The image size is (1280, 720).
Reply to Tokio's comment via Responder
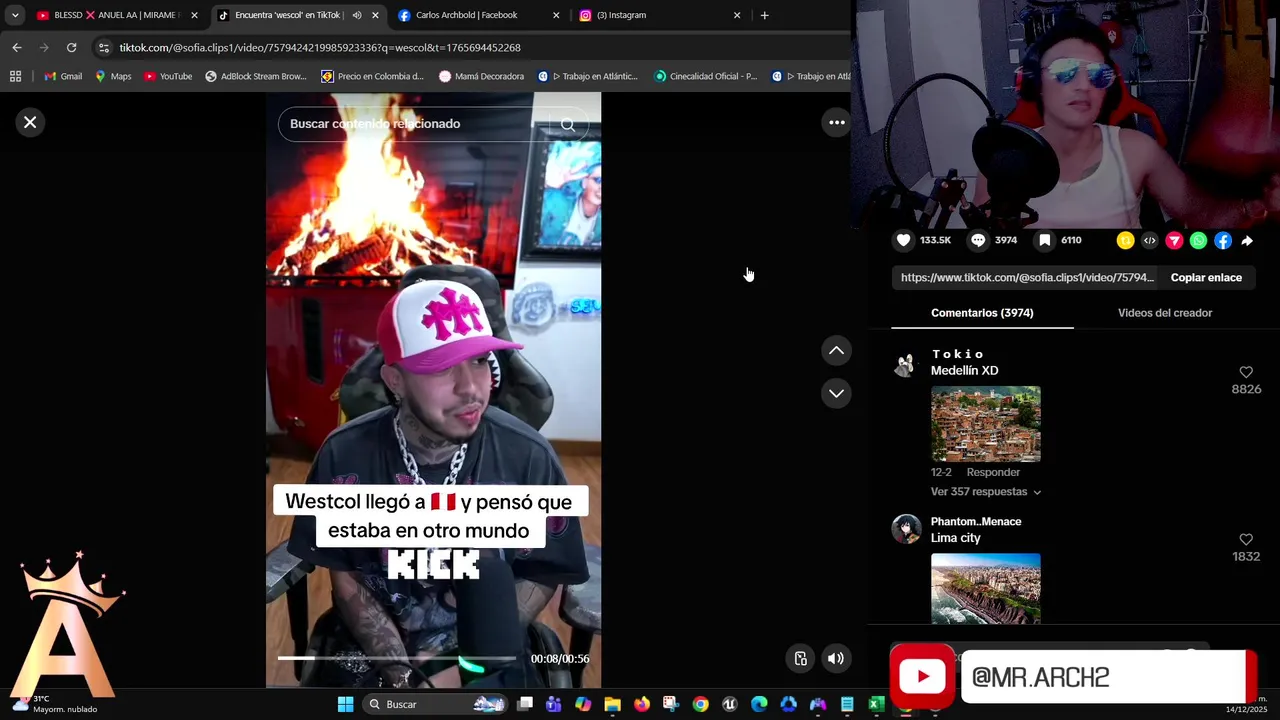tap(993, 472)
